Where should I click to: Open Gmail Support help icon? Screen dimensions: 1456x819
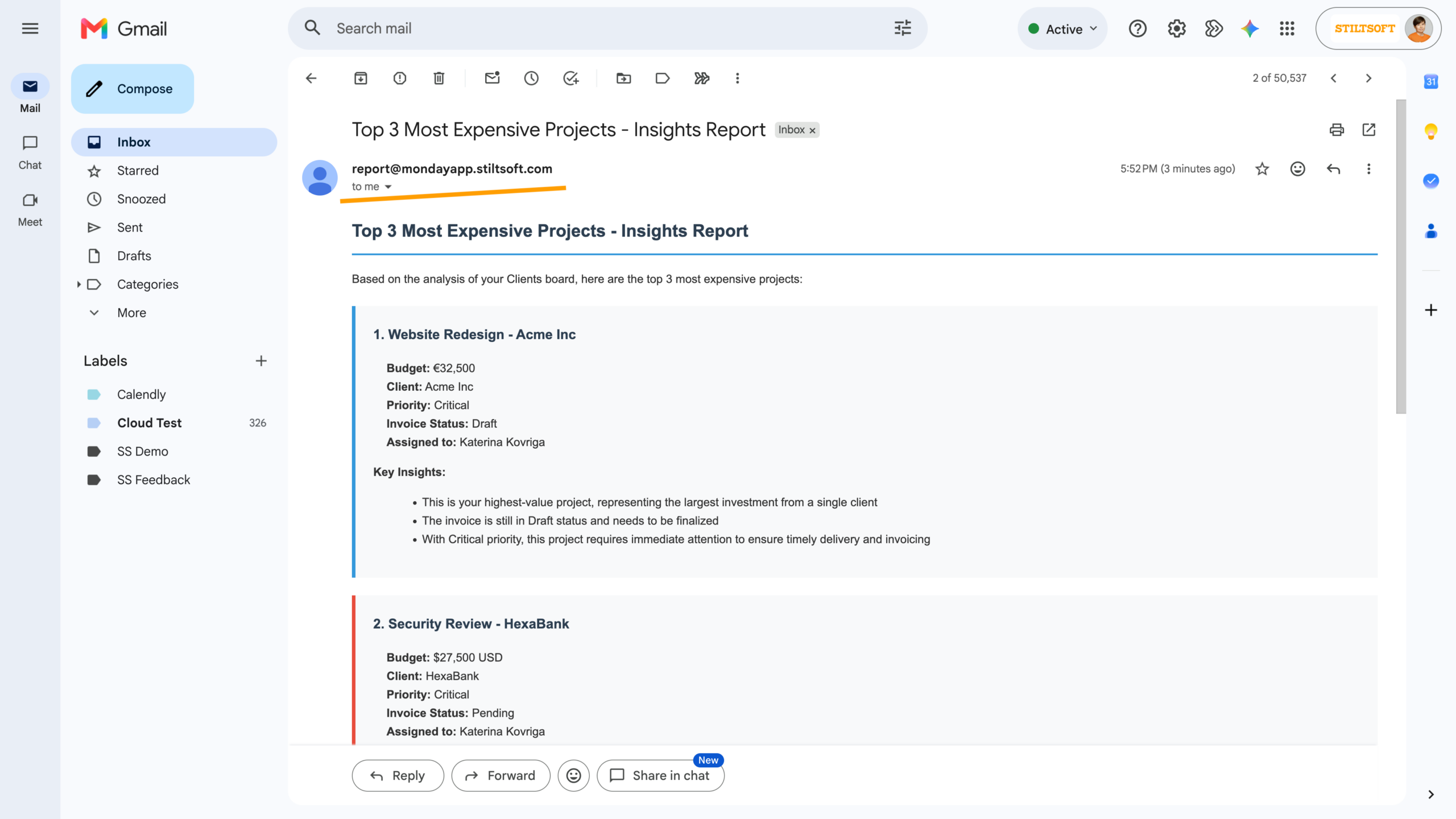click(1137, 28)
